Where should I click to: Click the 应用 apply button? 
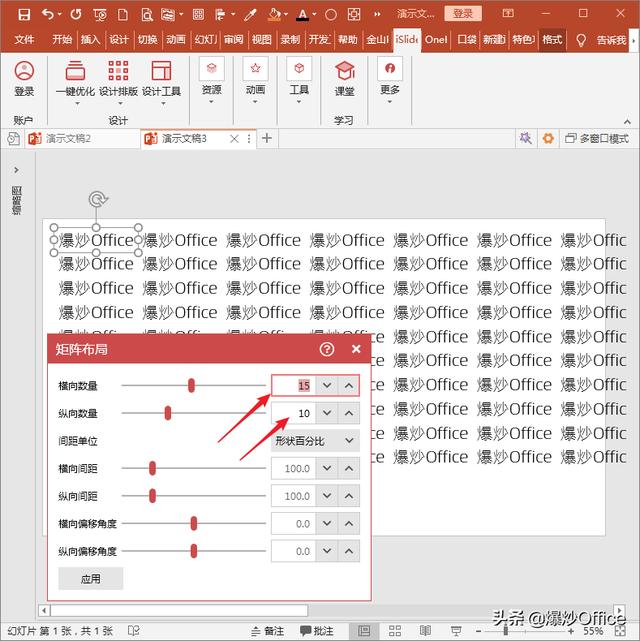[90, 578]
